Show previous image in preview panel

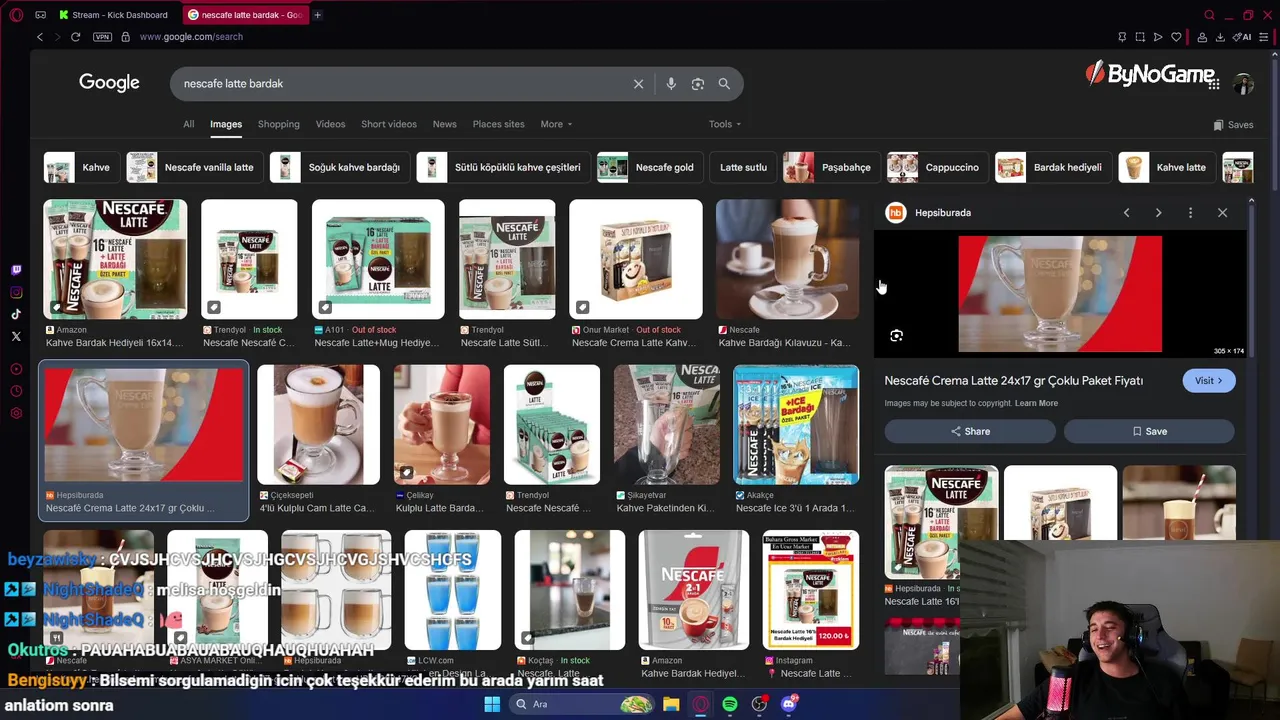point(1126,213)
